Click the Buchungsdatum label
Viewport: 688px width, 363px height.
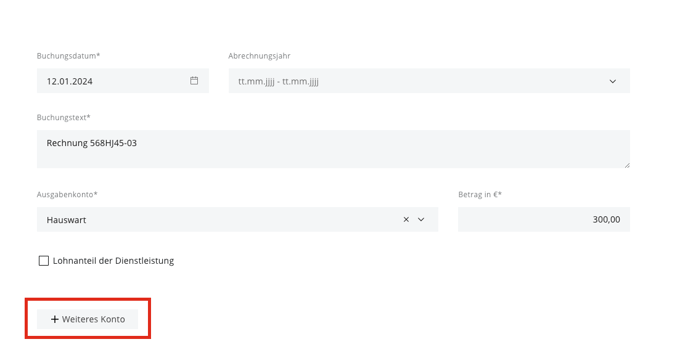(68, 56)
